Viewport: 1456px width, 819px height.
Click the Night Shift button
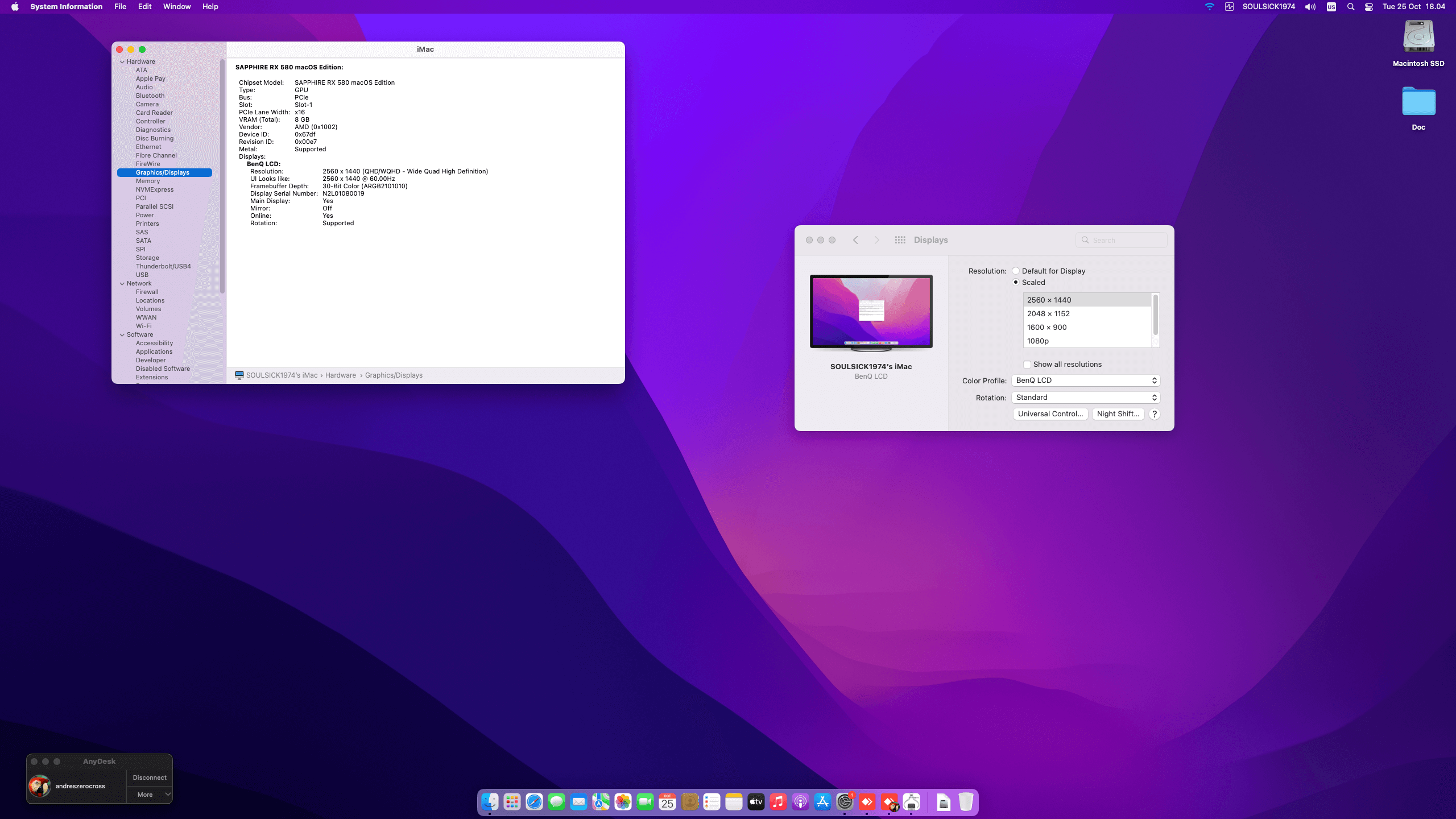tap(1118, 414)
